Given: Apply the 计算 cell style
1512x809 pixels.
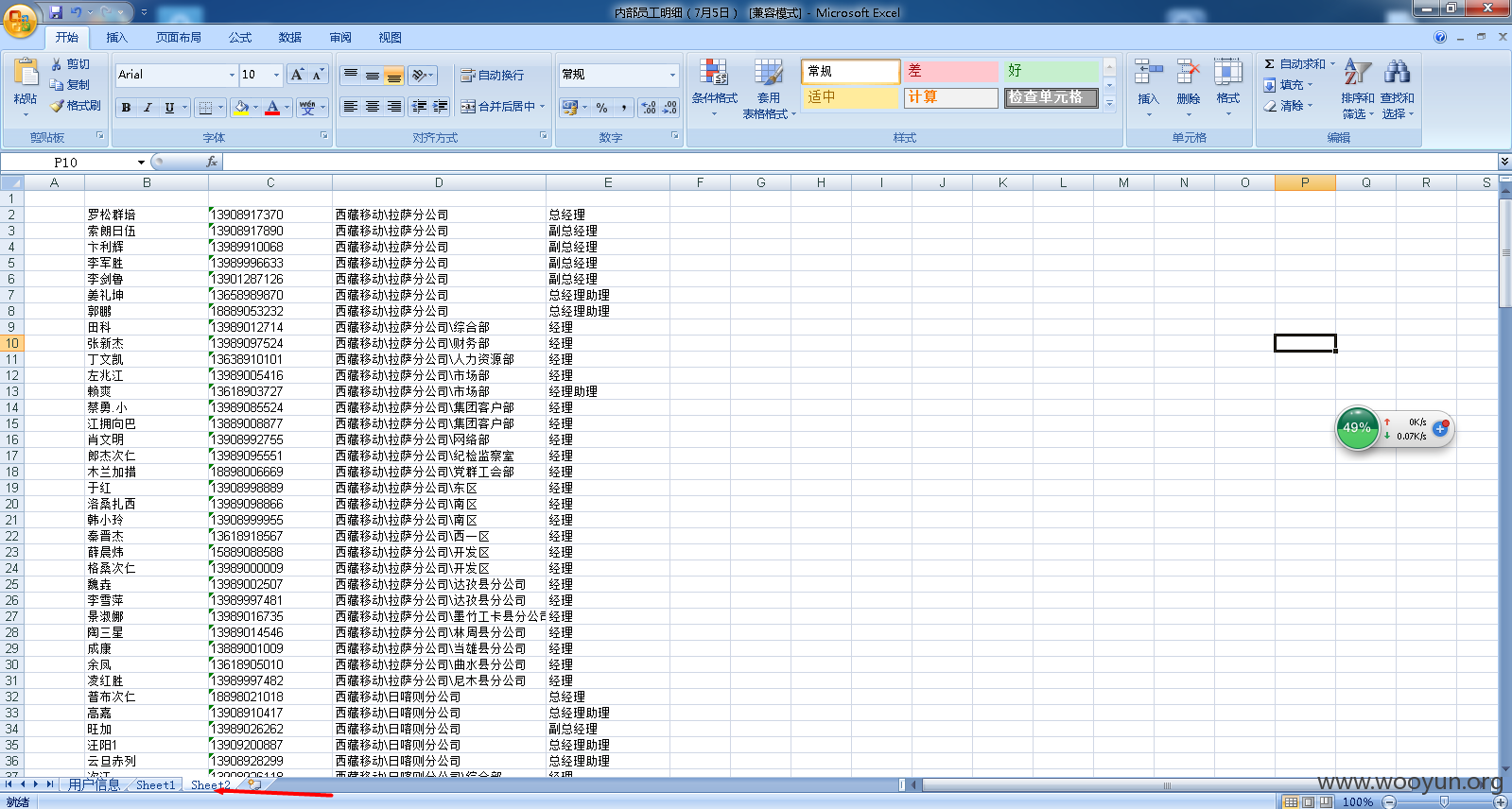Looking at the screenshot, I should pyautogui.click(x=950, y=97).
